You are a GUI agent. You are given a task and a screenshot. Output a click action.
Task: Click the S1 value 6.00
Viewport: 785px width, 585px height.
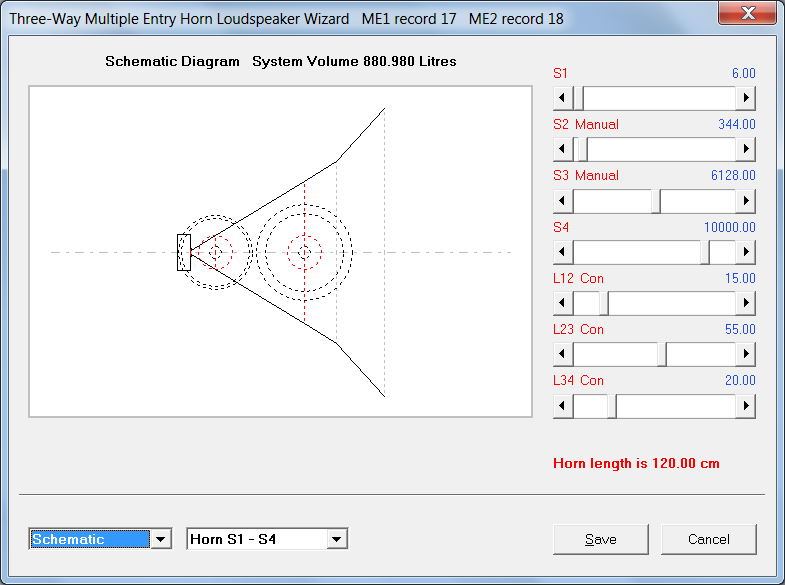pos(743,73)
